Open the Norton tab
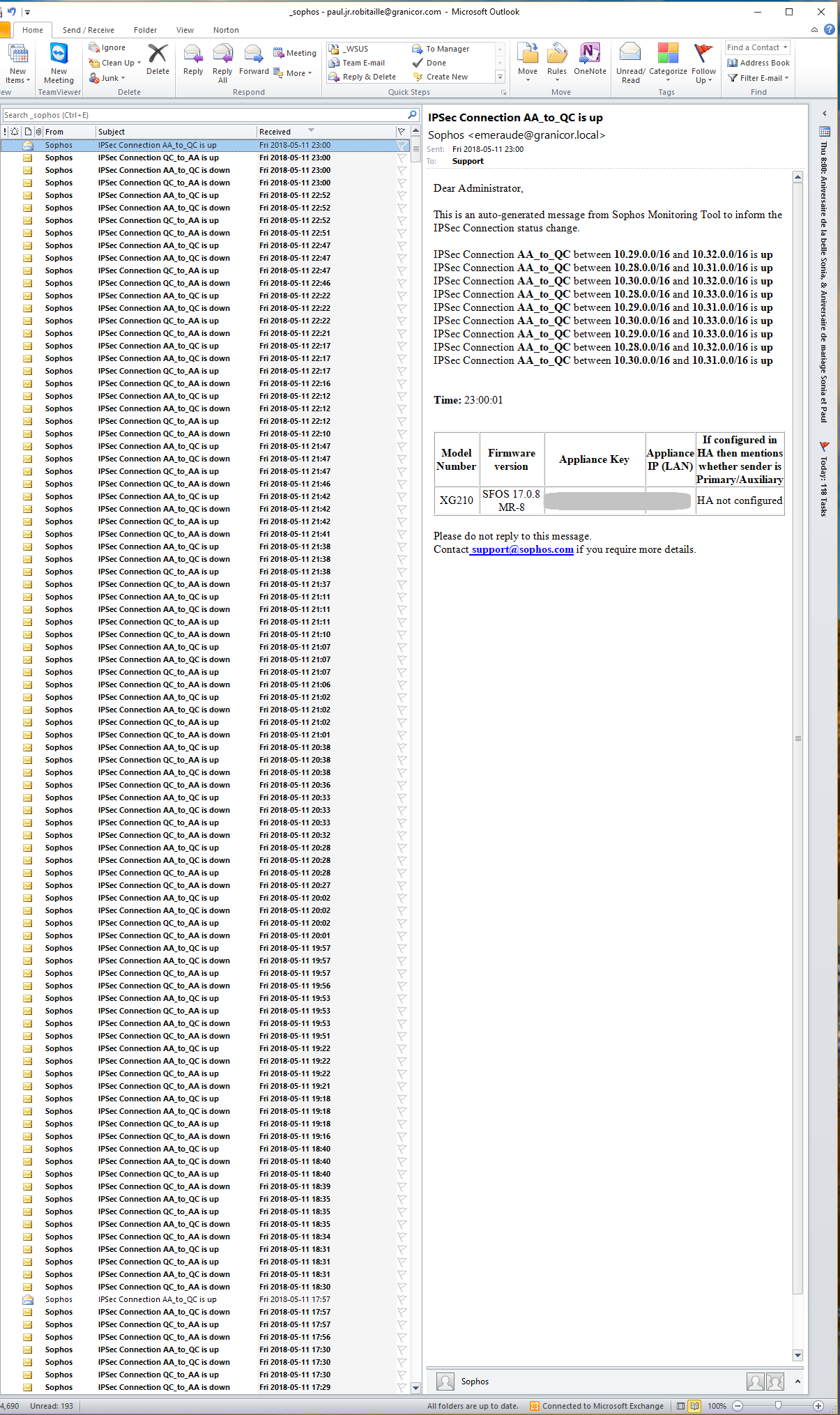This screenshot has height=1415, width=840. (226, 30)
